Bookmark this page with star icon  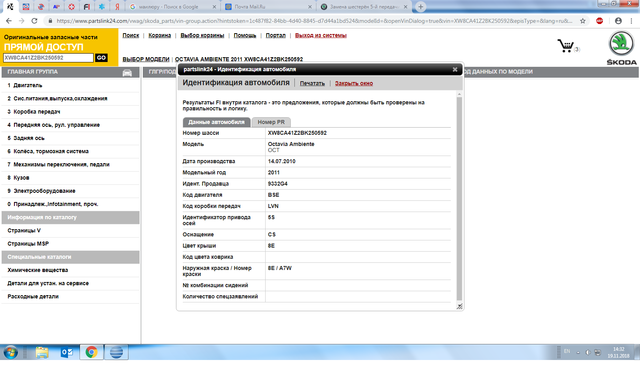[x=583, y=21]
